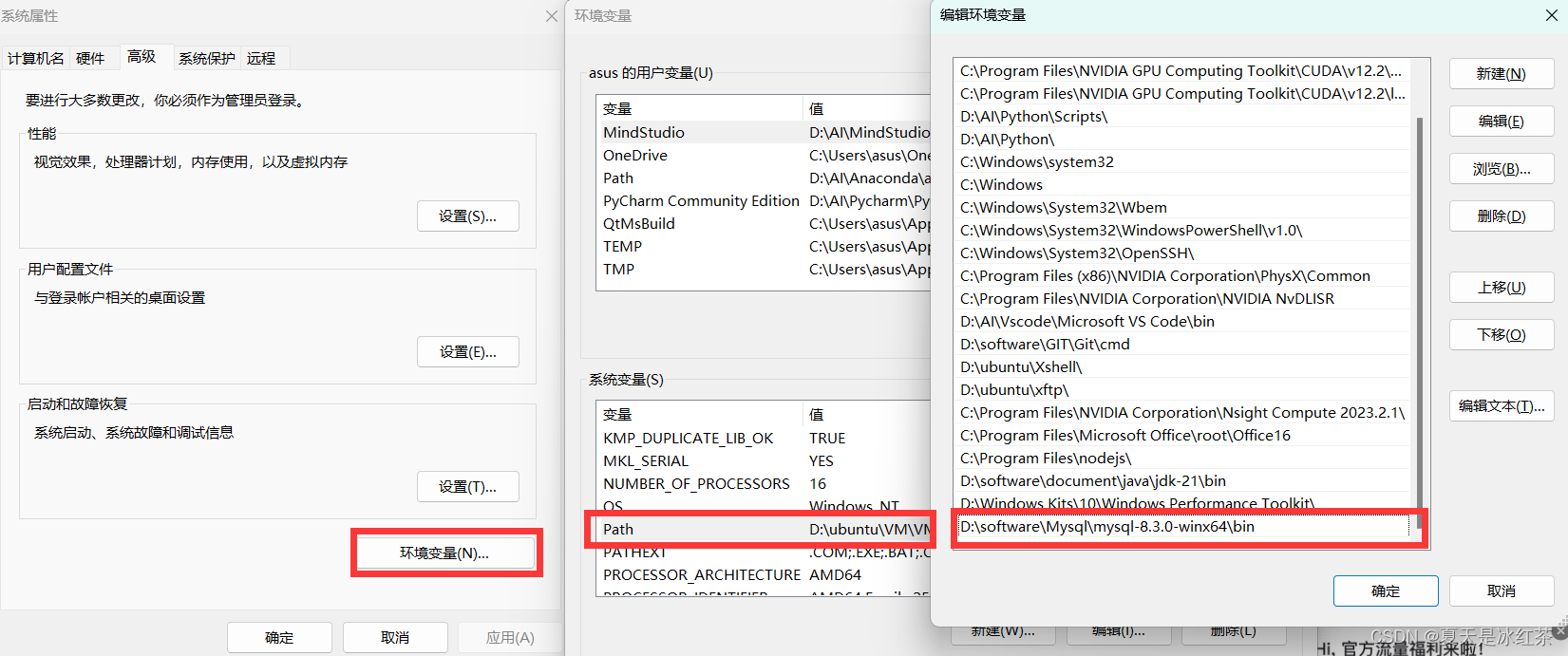
Task: Select MindStudio user variable row
Action: (765, 132)
